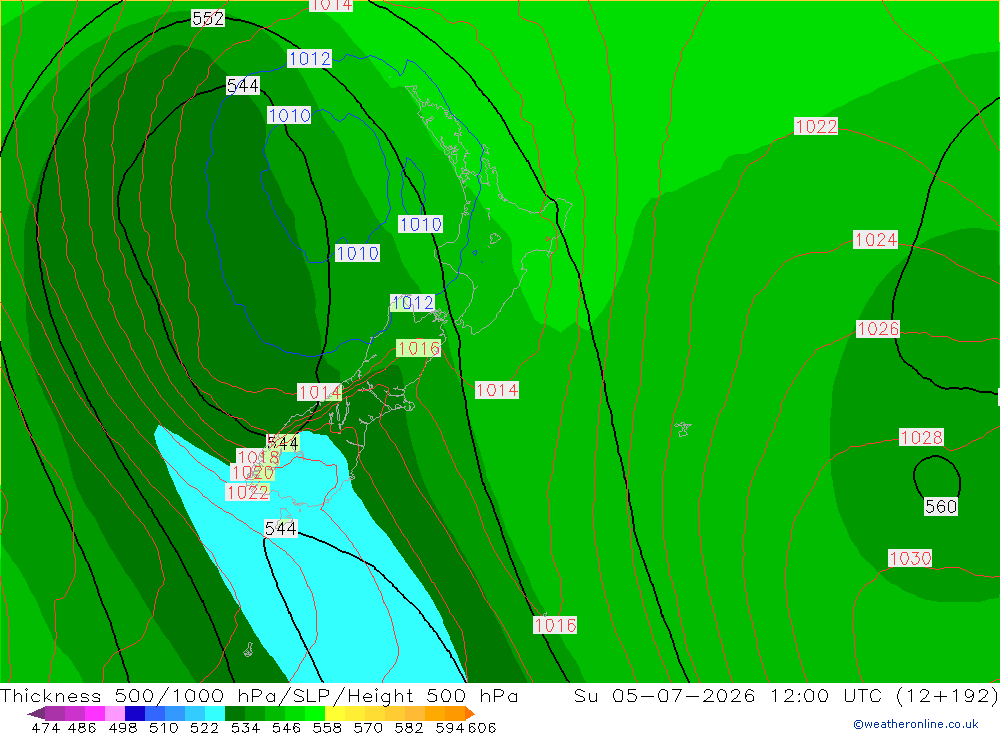Click the orange arrow tip ending the legend
This screenshot has width=1000, height=733.
click(x=470, y=713)
